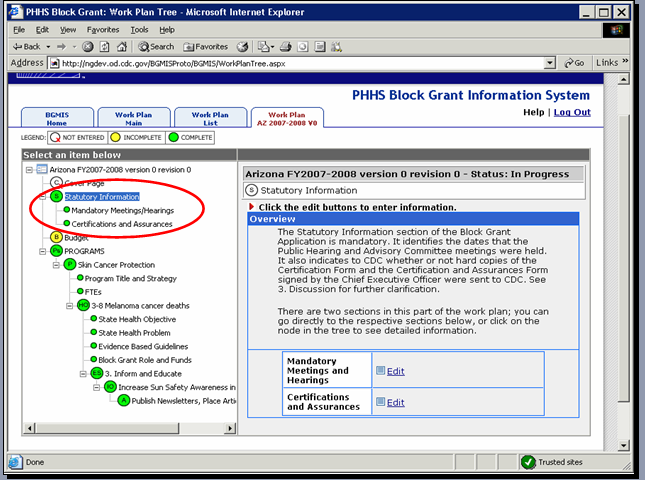The height and width of the screenshot is (480, 645).
Task: Select State Health Objective tree item
Action: coord(137,319)
